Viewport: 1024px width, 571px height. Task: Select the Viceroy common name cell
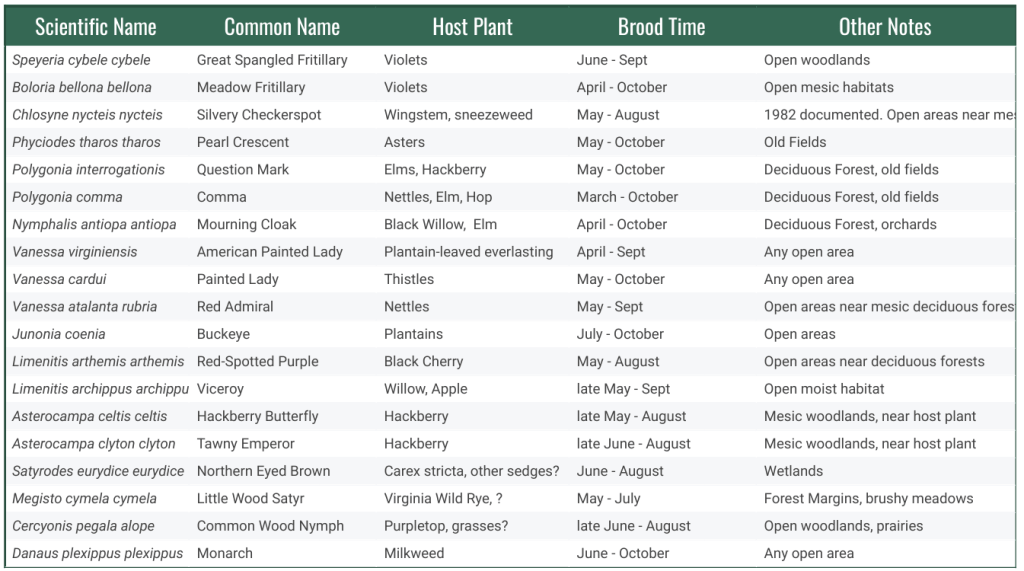coord(220,389)
